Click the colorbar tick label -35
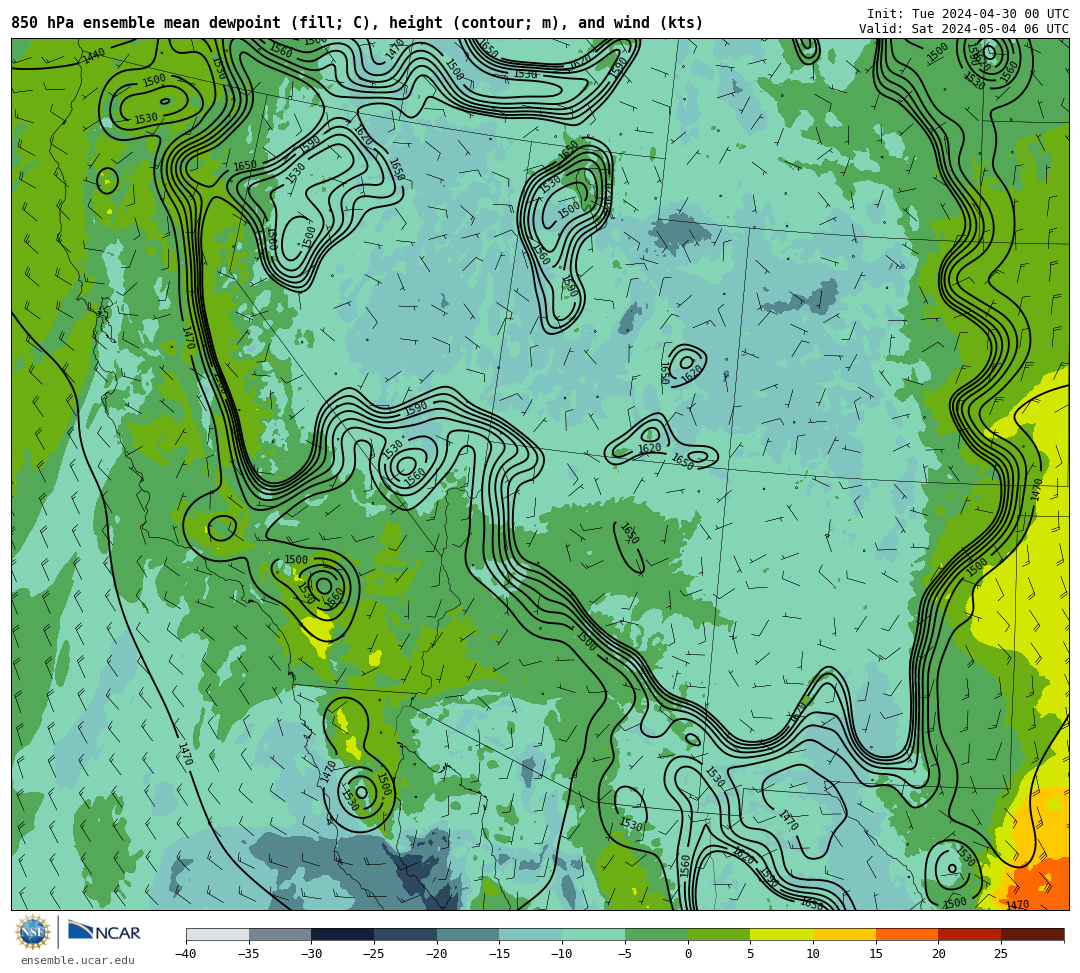Screen dimensions: 1080x973 coord(249,954)
